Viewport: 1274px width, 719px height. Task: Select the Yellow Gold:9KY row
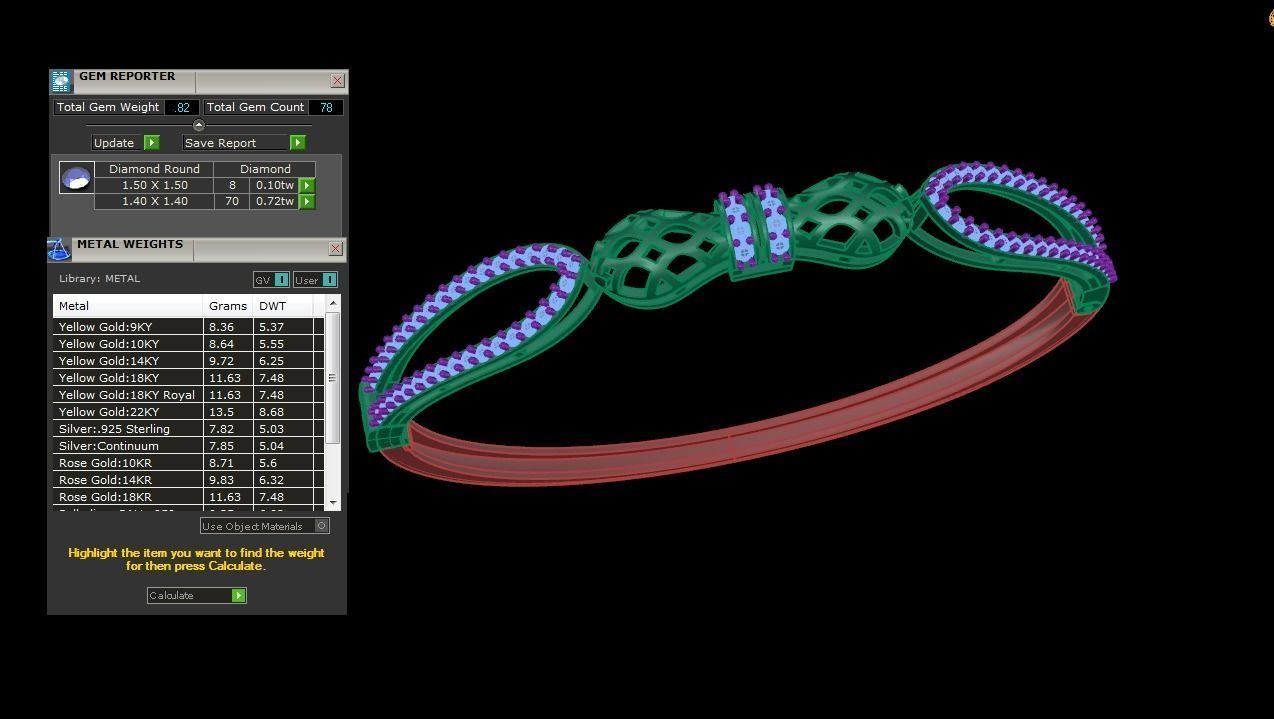pyautogui.click(x=188, y=327)
